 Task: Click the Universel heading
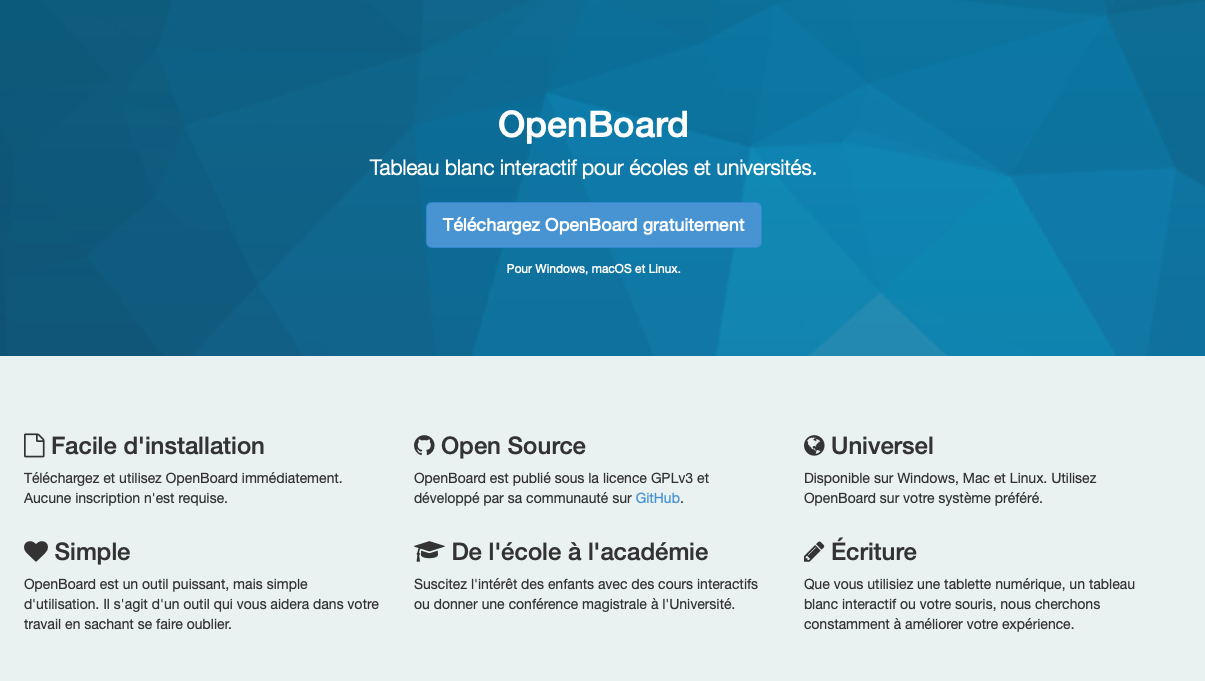pyautogui.click(x=882, y=445)
